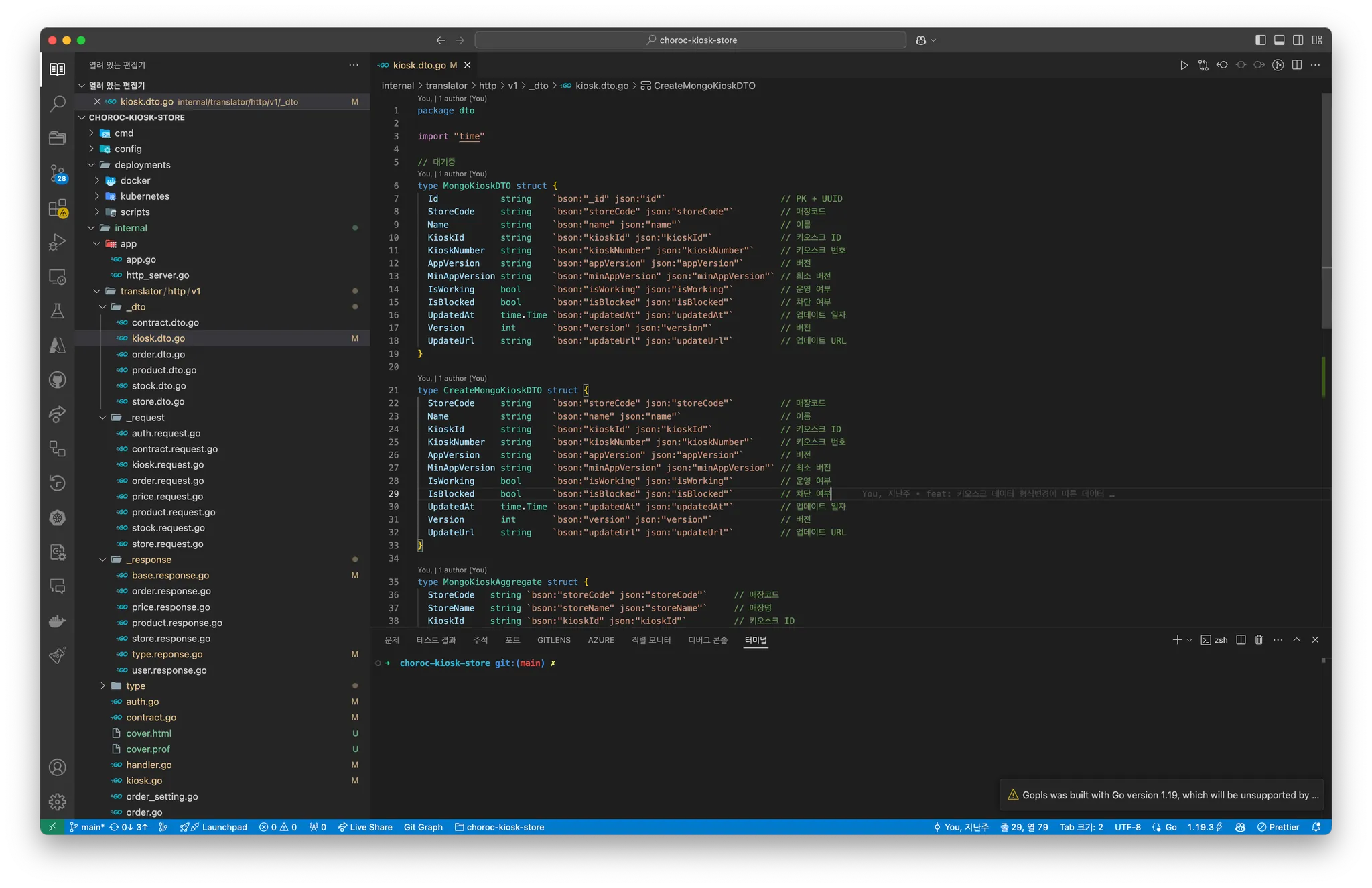1372x888 pixels.
Task: Open the Kubernetes helm icon
Action: click(x=58, y=517)
